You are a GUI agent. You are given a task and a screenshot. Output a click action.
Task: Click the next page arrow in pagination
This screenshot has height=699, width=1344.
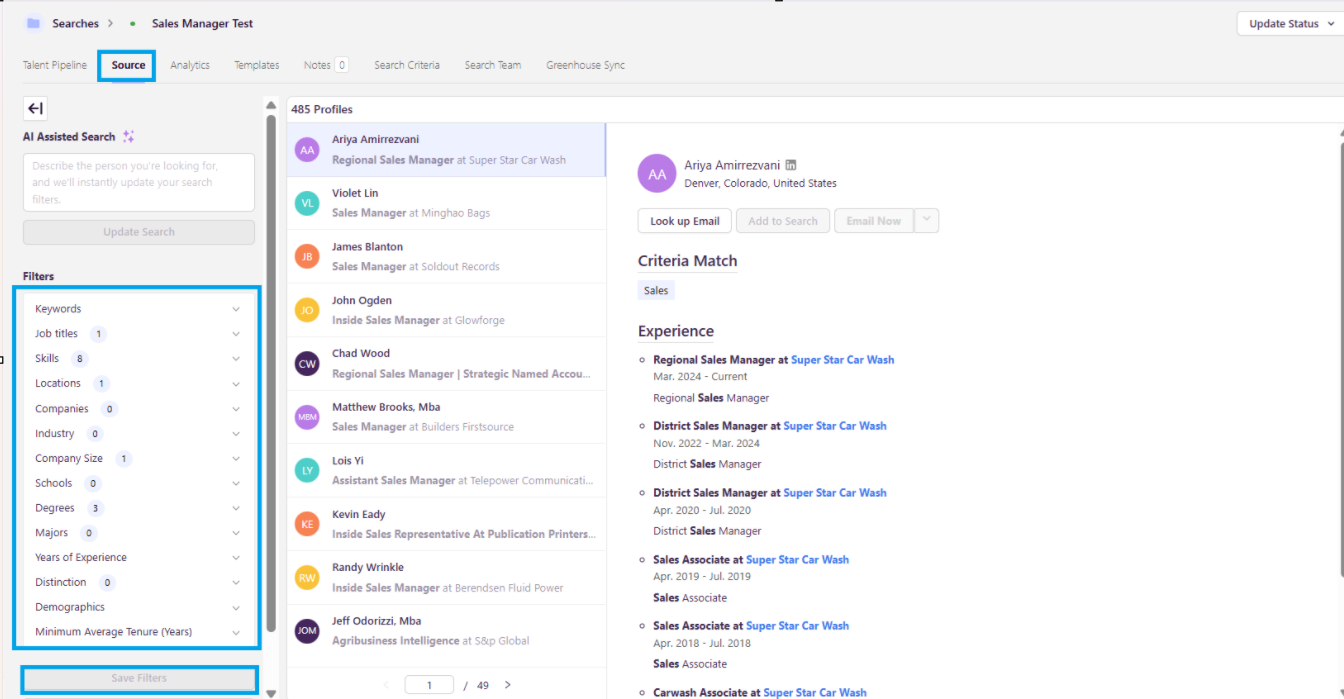click(x=508, y=685)
